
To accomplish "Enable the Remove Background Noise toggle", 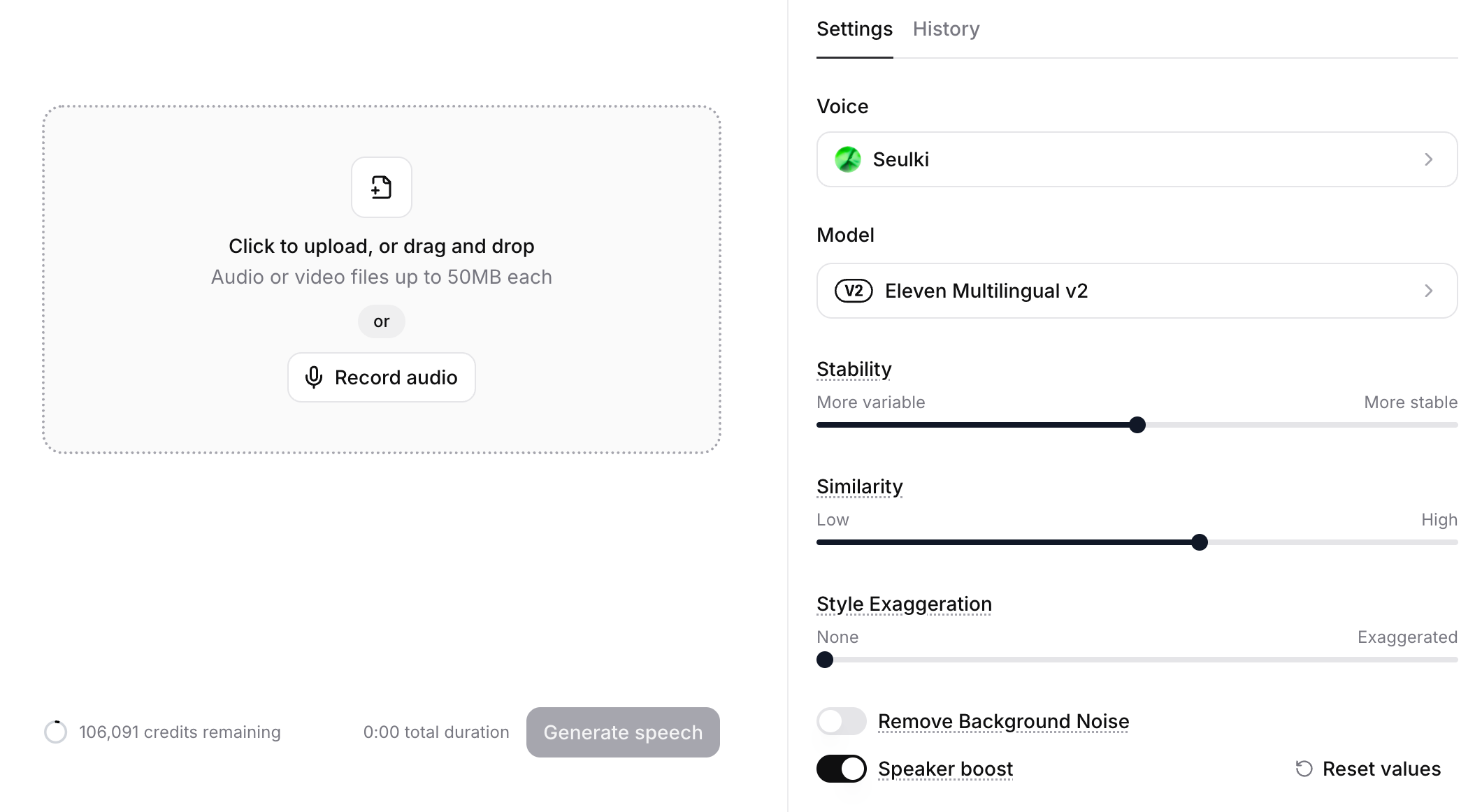I will pyautogui.click(x=841, y=721).
